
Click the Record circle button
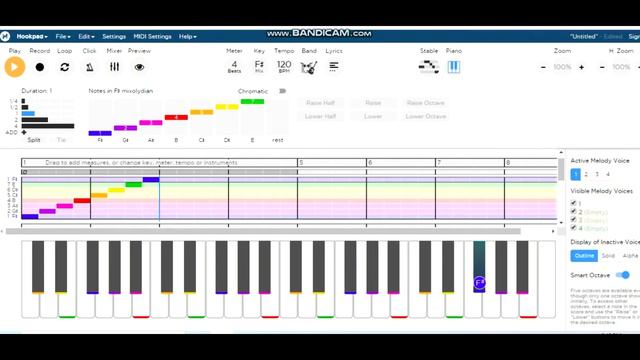(x=40, y=67)
